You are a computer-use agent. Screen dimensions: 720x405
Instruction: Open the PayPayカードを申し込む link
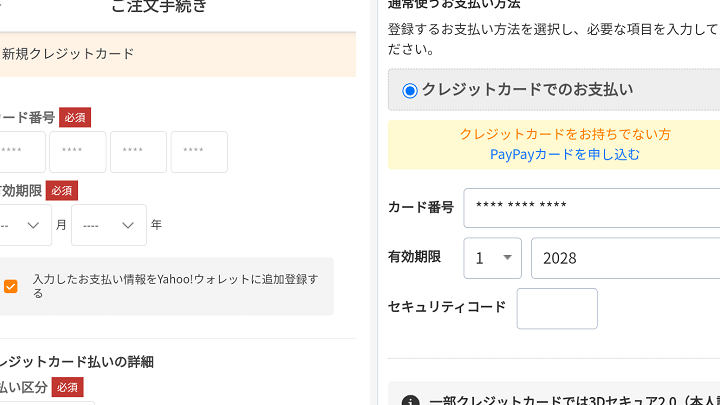565,154
